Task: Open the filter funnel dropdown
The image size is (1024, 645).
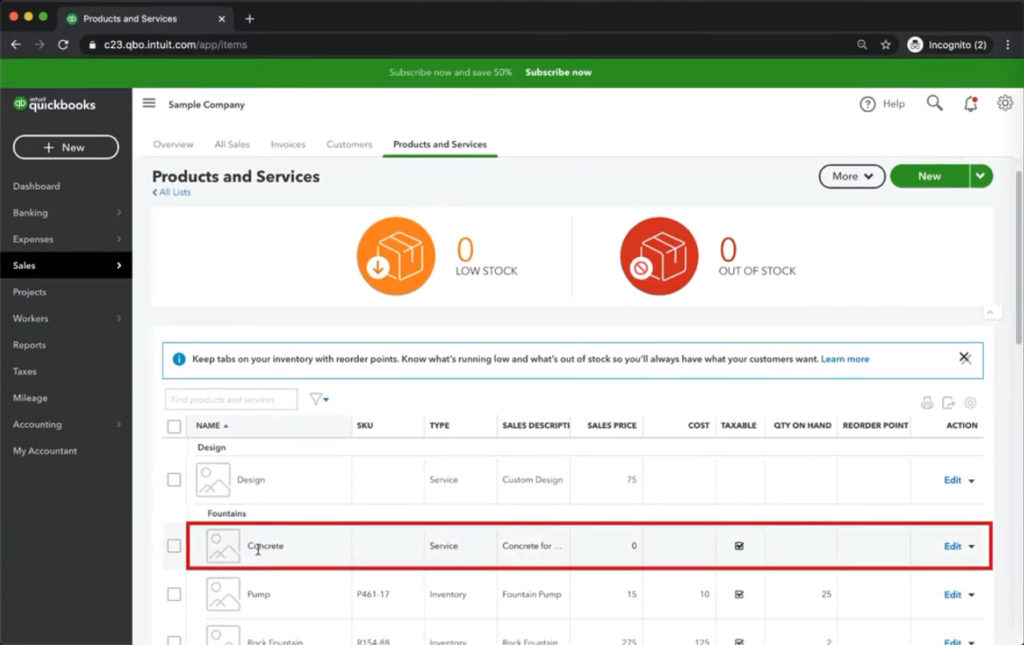Action: [319, 399]
